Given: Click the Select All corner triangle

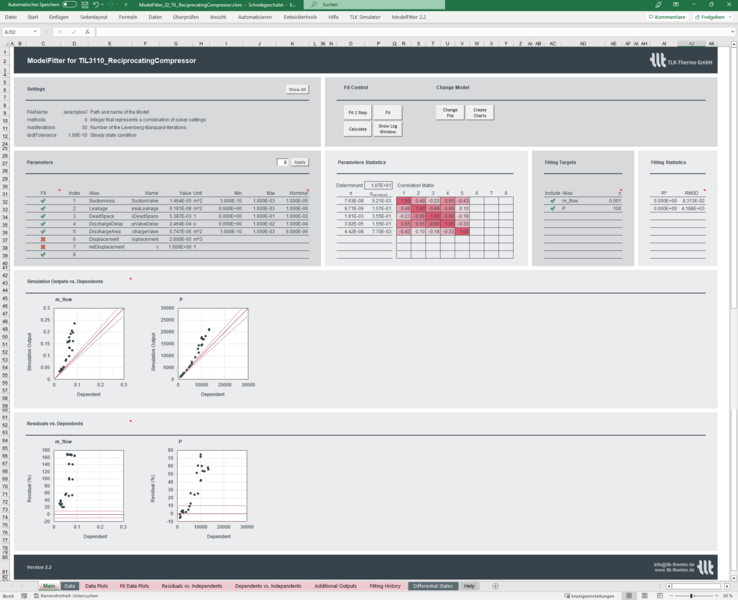Looking at the screenshot, I should (x=7, y=43).
